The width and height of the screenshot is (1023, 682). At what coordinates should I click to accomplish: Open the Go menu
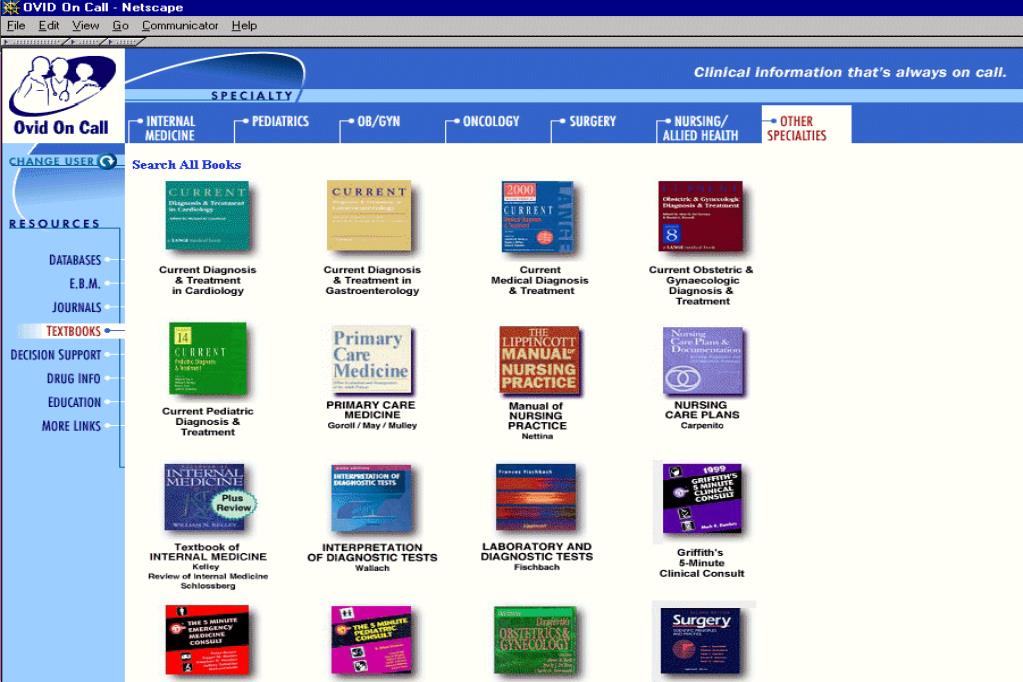[x=120, y=25]
